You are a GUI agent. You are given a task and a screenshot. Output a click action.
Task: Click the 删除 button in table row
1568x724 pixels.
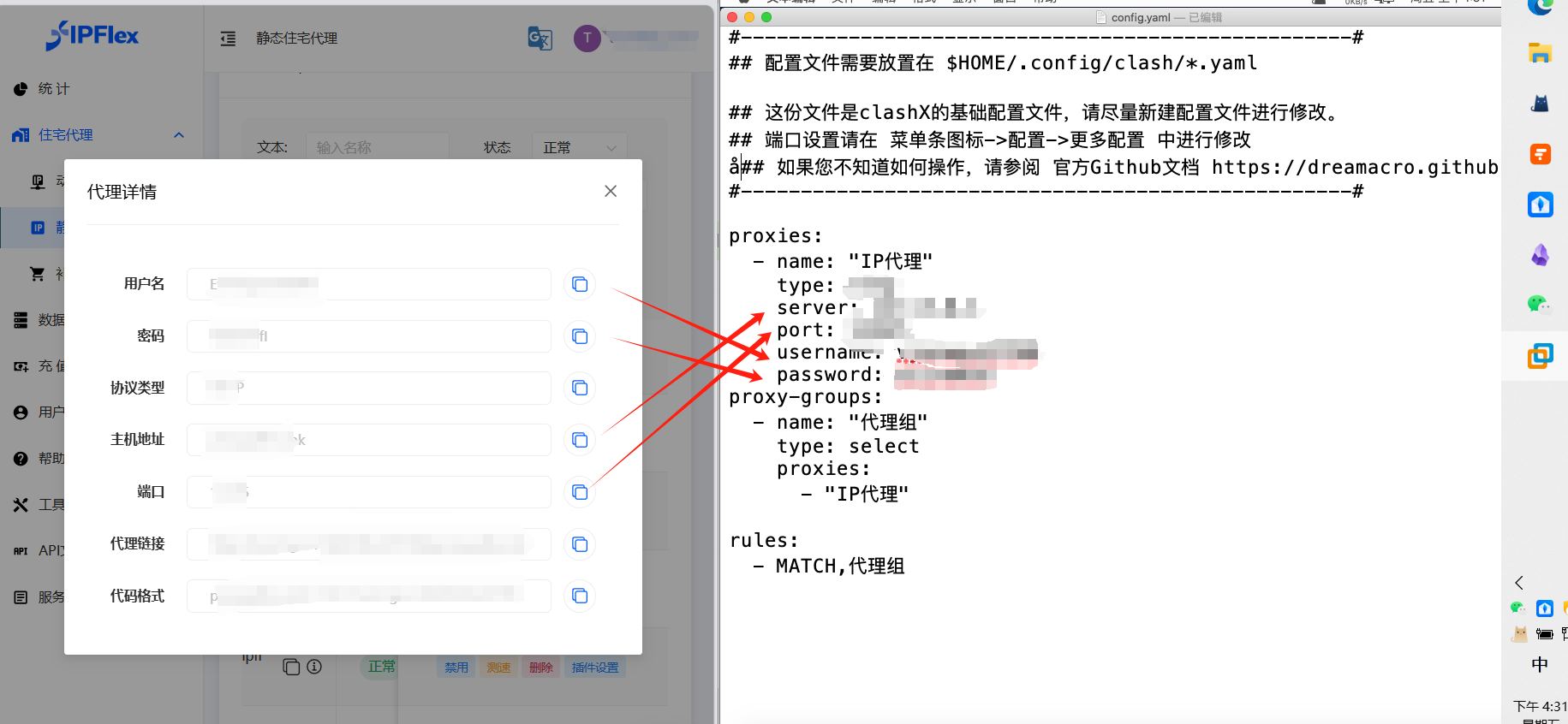541,668
